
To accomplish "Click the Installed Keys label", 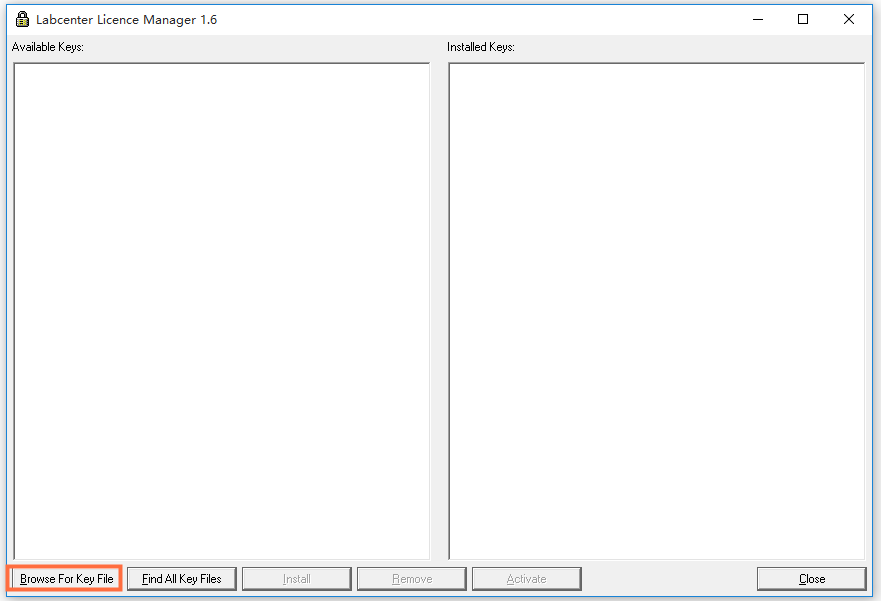I will 481,47.
